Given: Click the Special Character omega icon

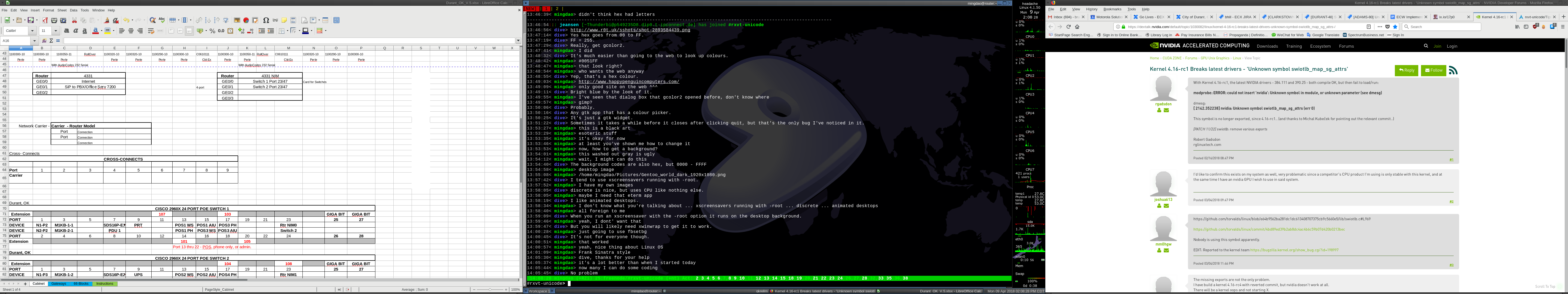Looking at the screenshot, I should [x=266, y=20].
